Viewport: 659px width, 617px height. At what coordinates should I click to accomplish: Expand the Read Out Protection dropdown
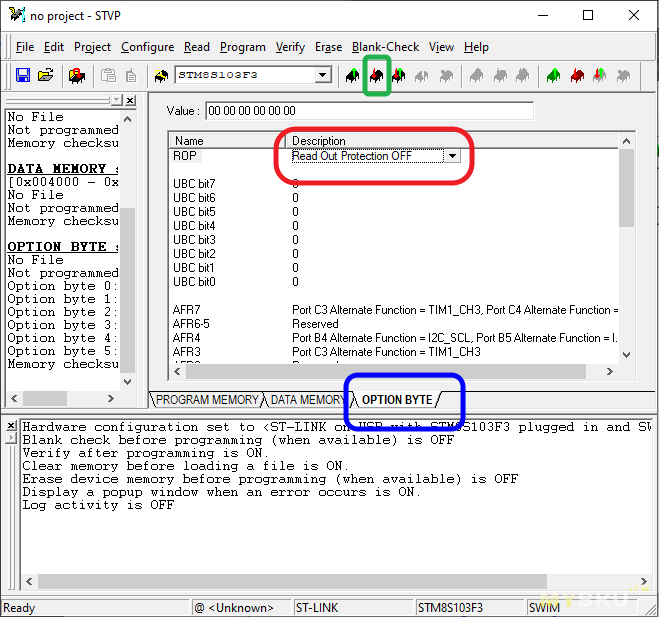point(452,156)
